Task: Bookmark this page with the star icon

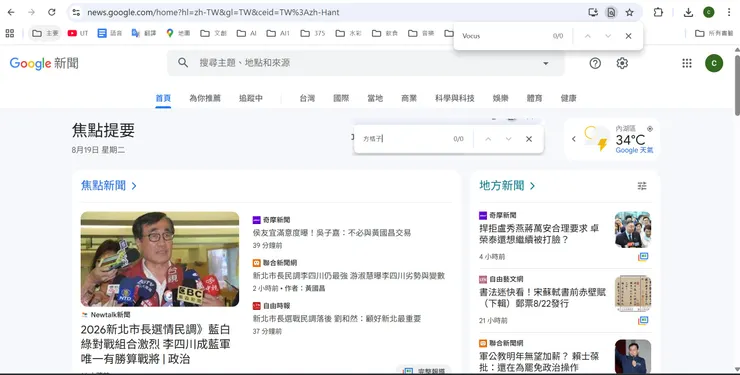Action: point(630,12)
